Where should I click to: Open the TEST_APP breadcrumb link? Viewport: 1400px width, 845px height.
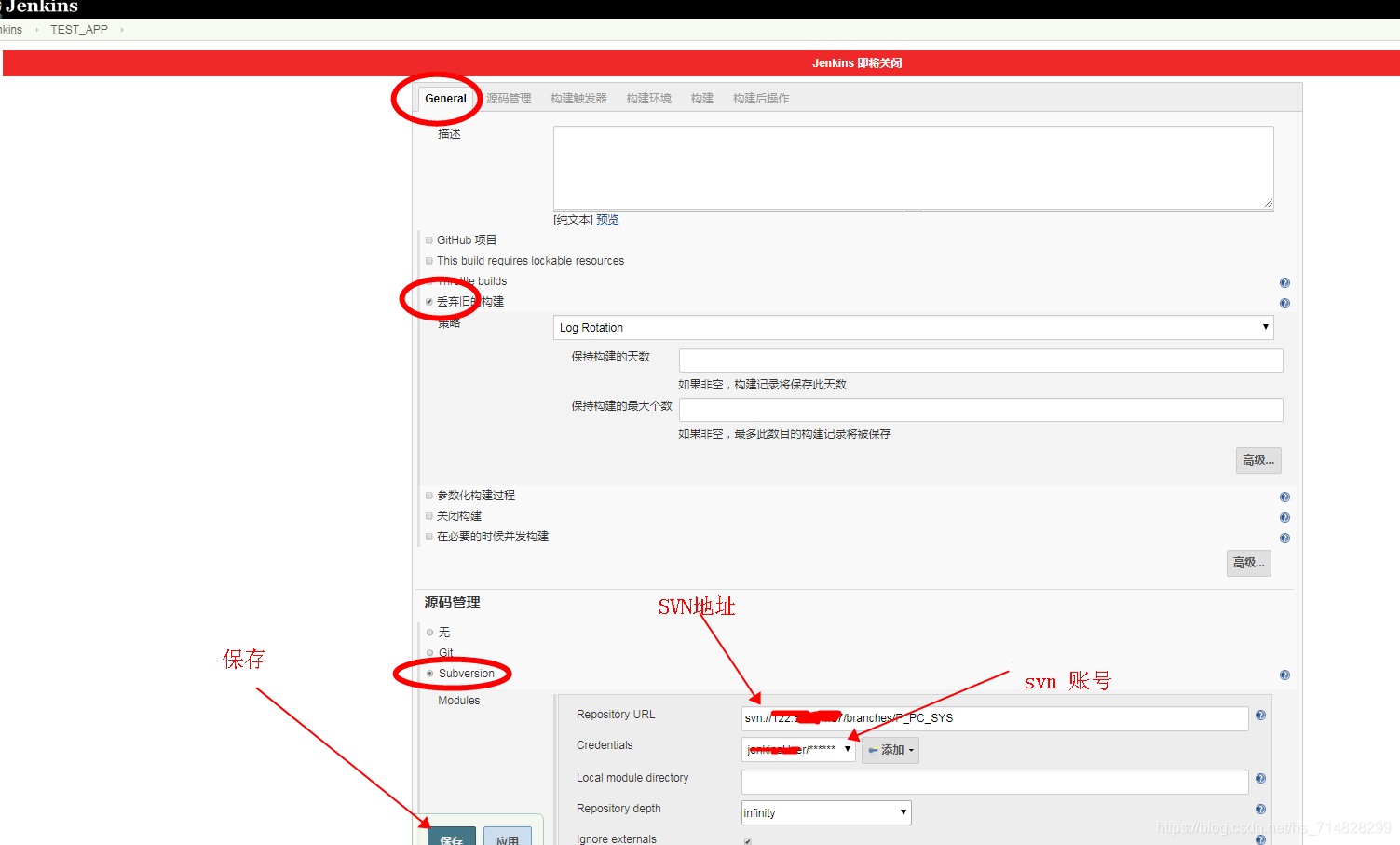point(79,30)
